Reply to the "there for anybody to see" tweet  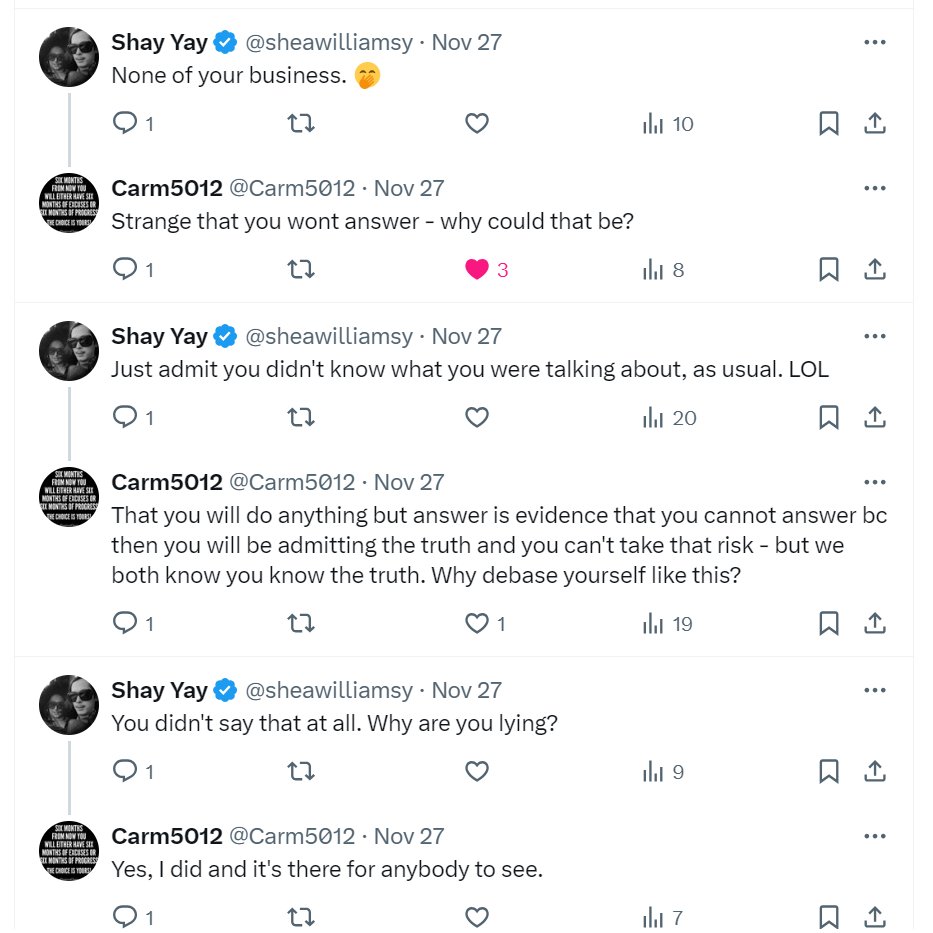(x=125, y=916)
